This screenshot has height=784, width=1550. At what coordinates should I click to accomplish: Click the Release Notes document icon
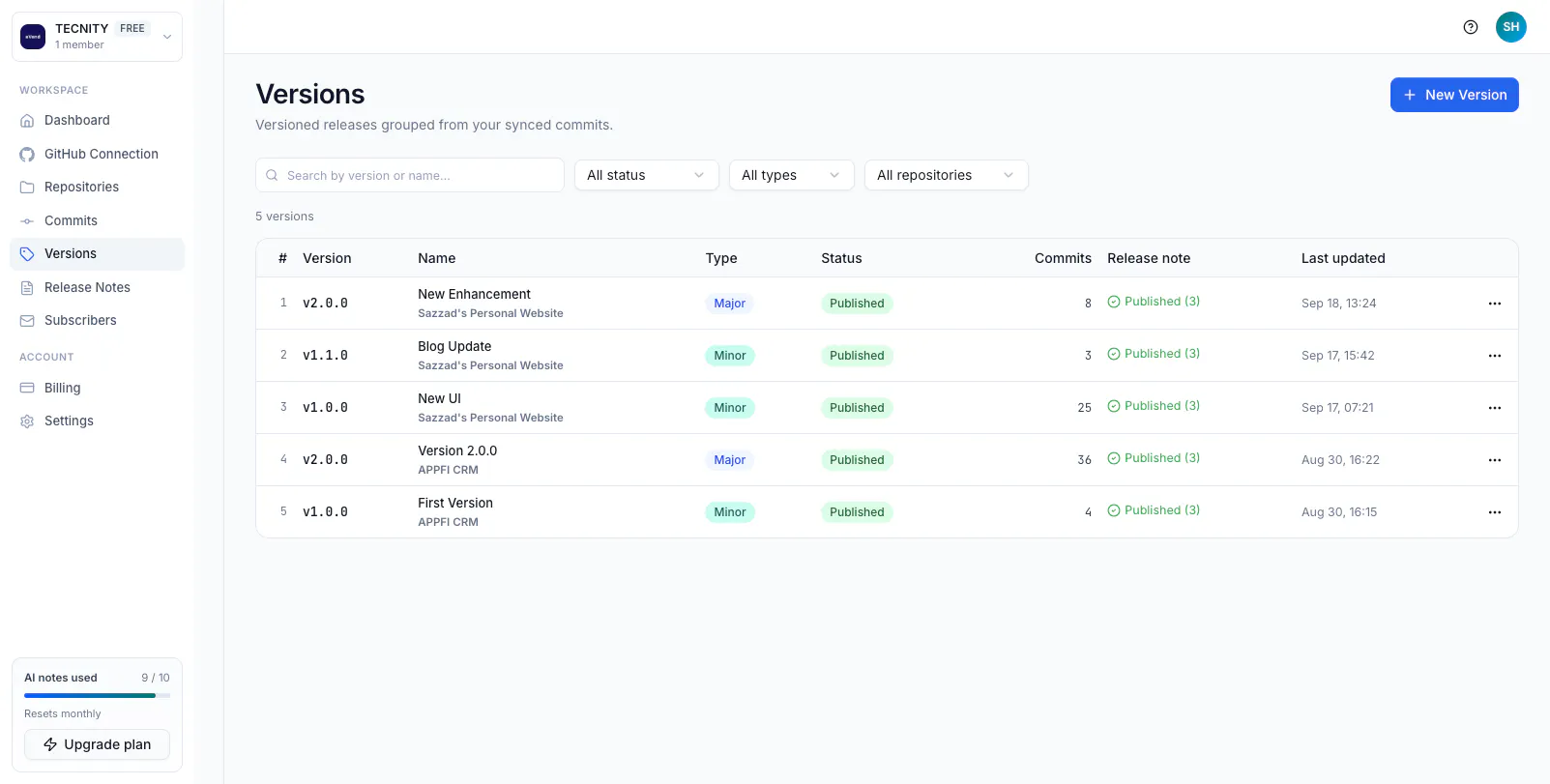[27, 288]
